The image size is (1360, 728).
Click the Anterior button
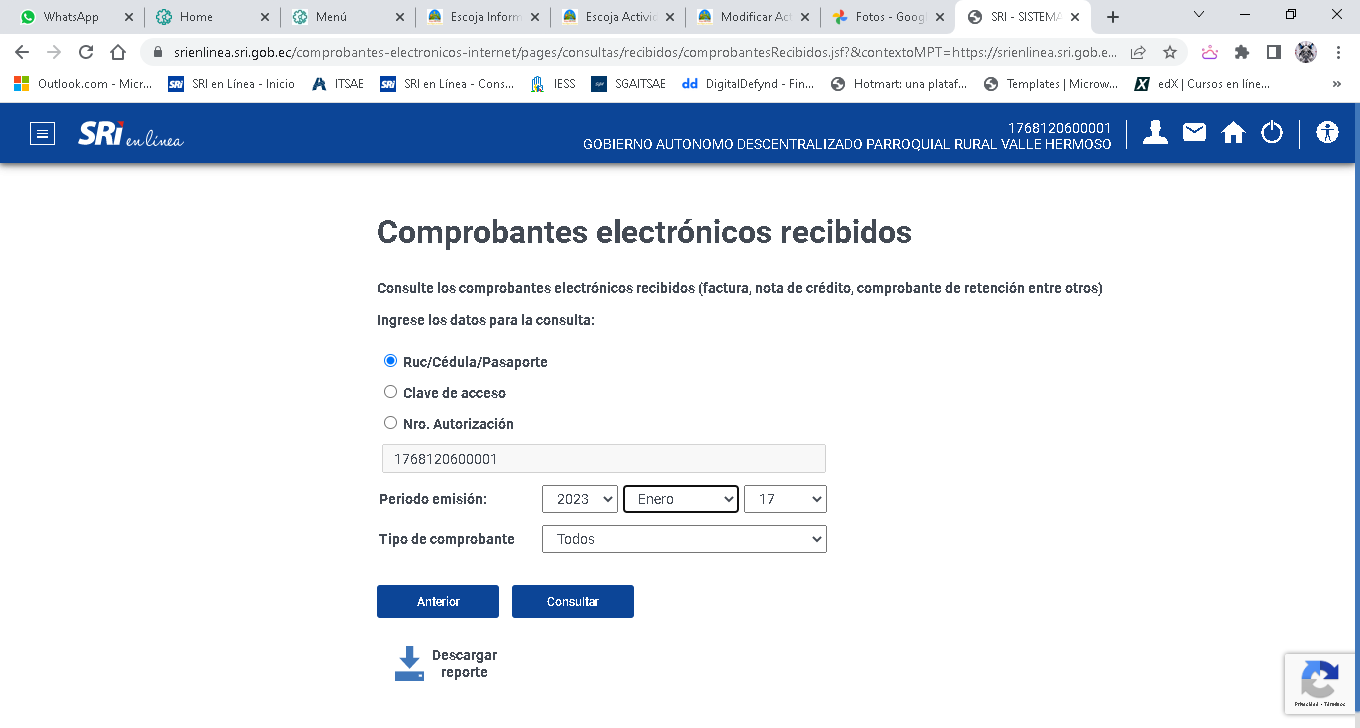coord(438,602)
